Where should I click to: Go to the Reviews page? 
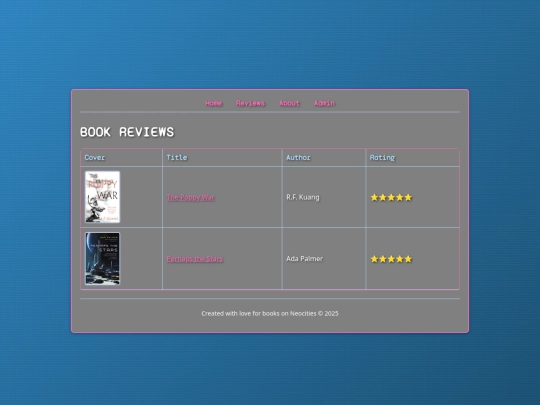click(x=250, y=103)
